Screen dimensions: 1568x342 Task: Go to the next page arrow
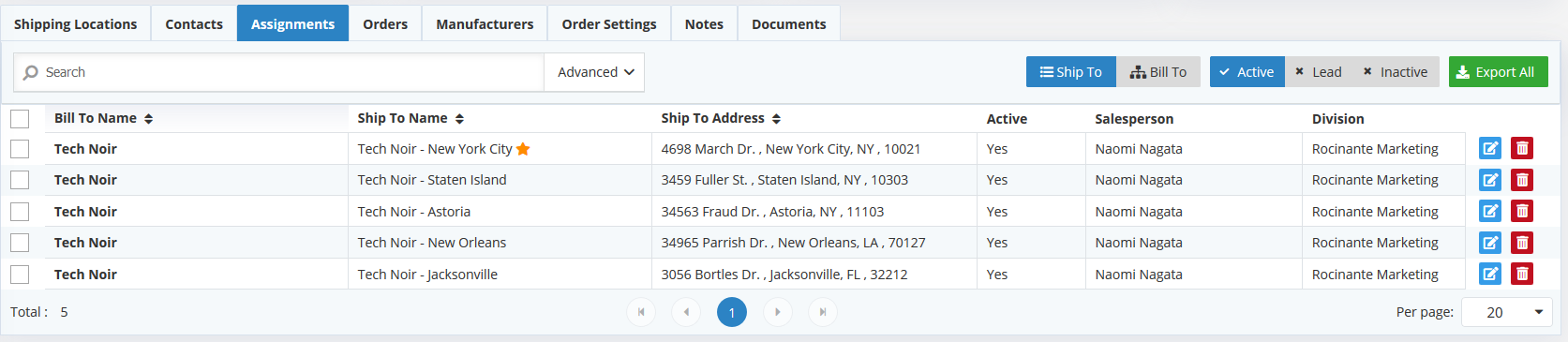point(778,312)
